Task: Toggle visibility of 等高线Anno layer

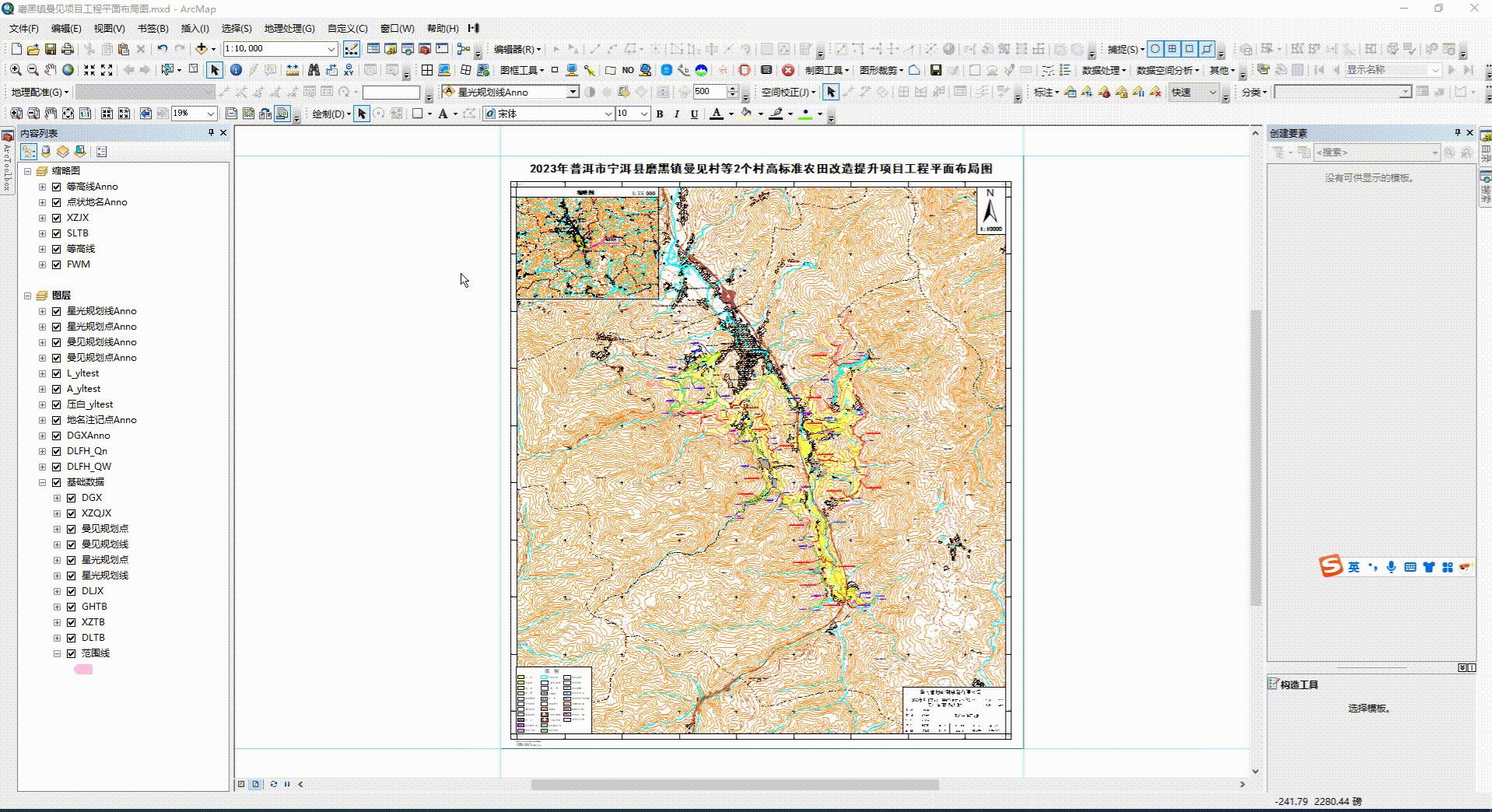Action: (57, 187)
